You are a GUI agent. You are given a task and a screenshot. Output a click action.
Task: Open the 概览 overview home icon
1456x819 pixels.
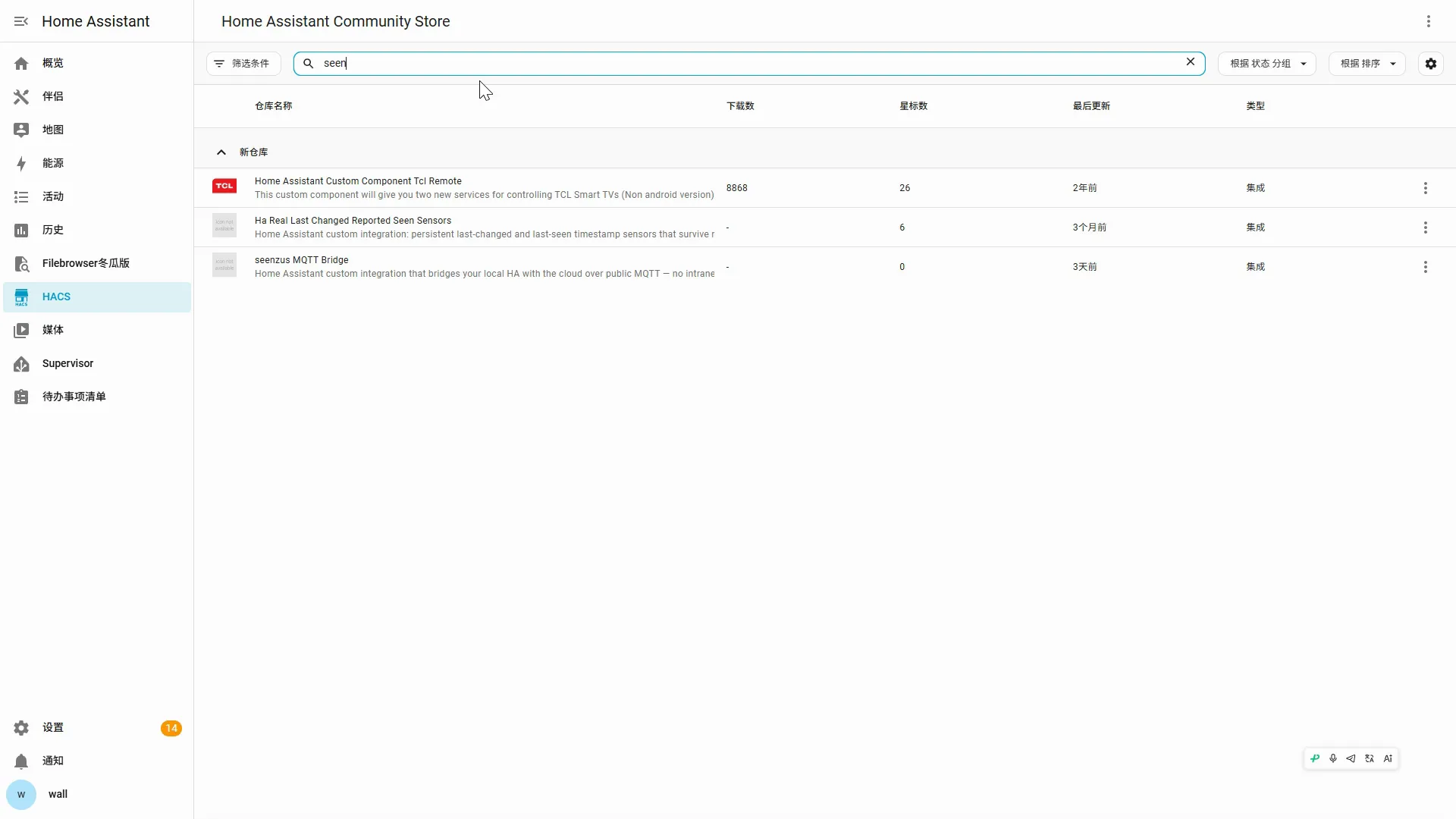point(21,64)
